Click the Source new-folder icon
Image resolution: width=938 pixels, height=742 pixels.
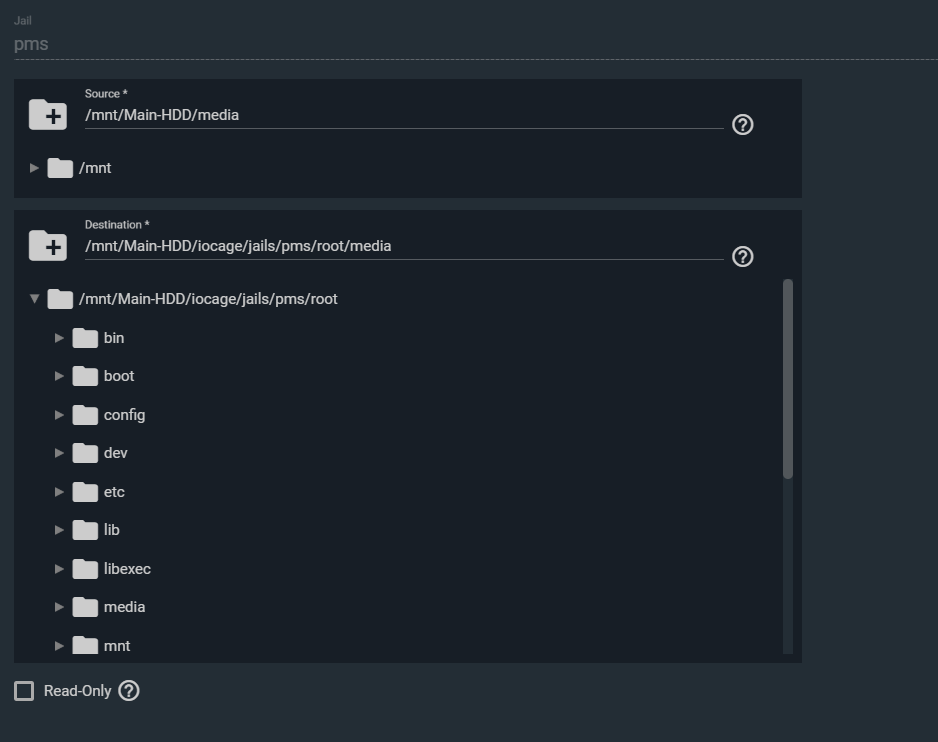coord(48,115)
